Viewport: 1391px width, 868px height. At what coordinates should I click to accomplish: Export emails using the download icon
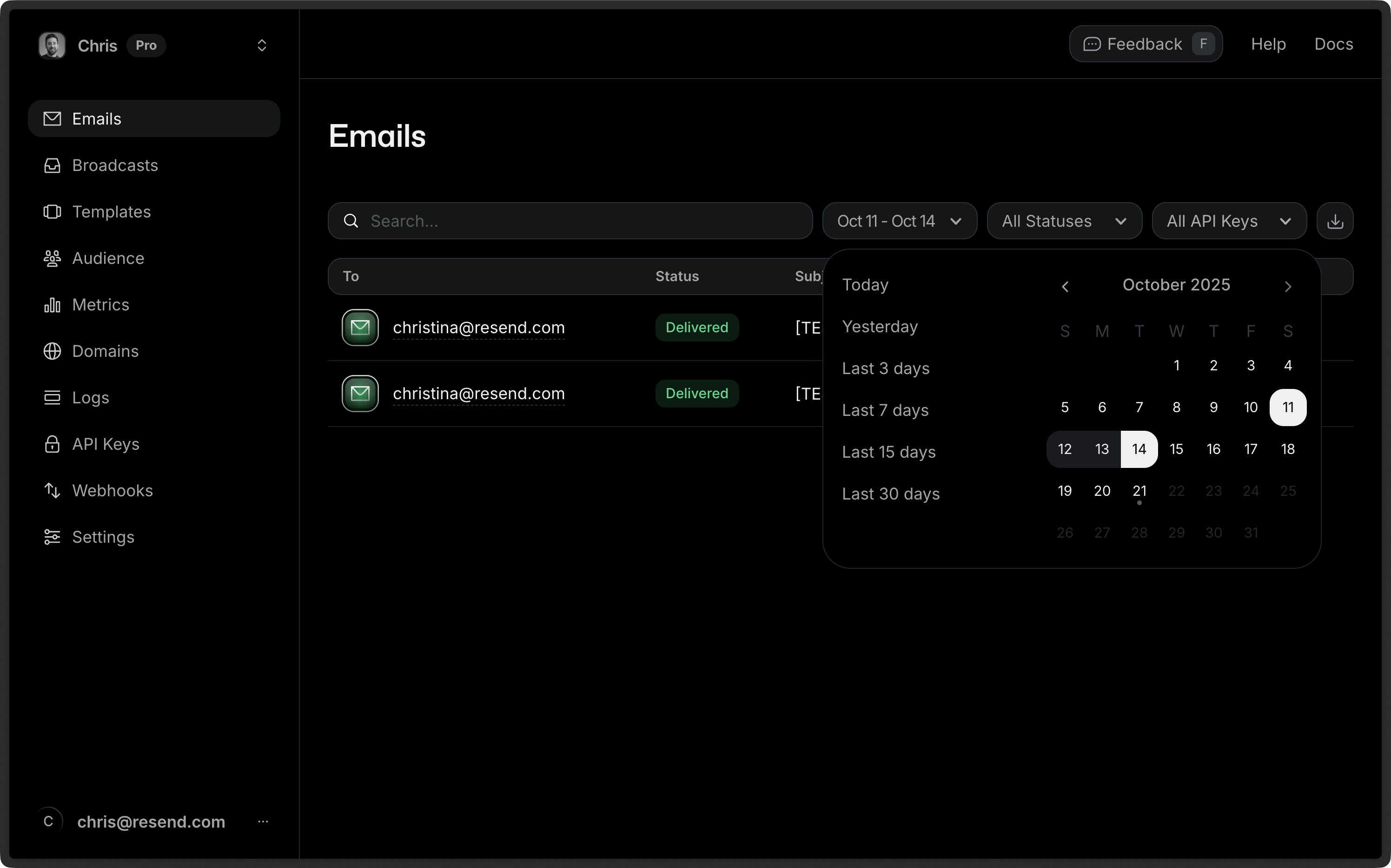pos(1335,220)
